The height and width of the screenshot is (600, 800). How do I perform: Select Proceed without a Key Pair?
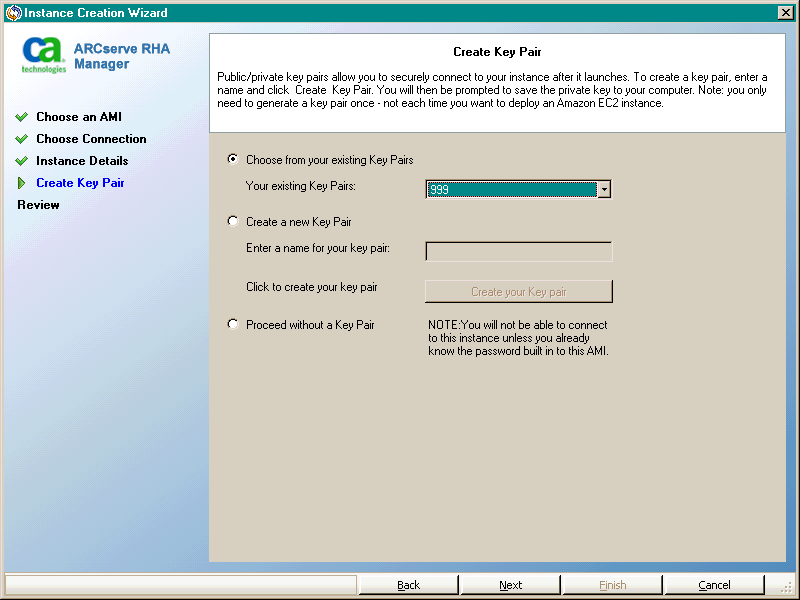(232, 325)
